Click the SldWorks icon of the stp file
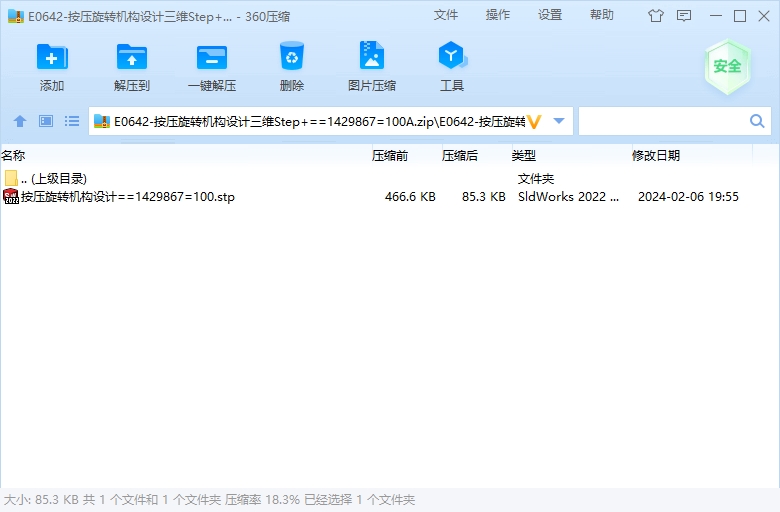 11,197
